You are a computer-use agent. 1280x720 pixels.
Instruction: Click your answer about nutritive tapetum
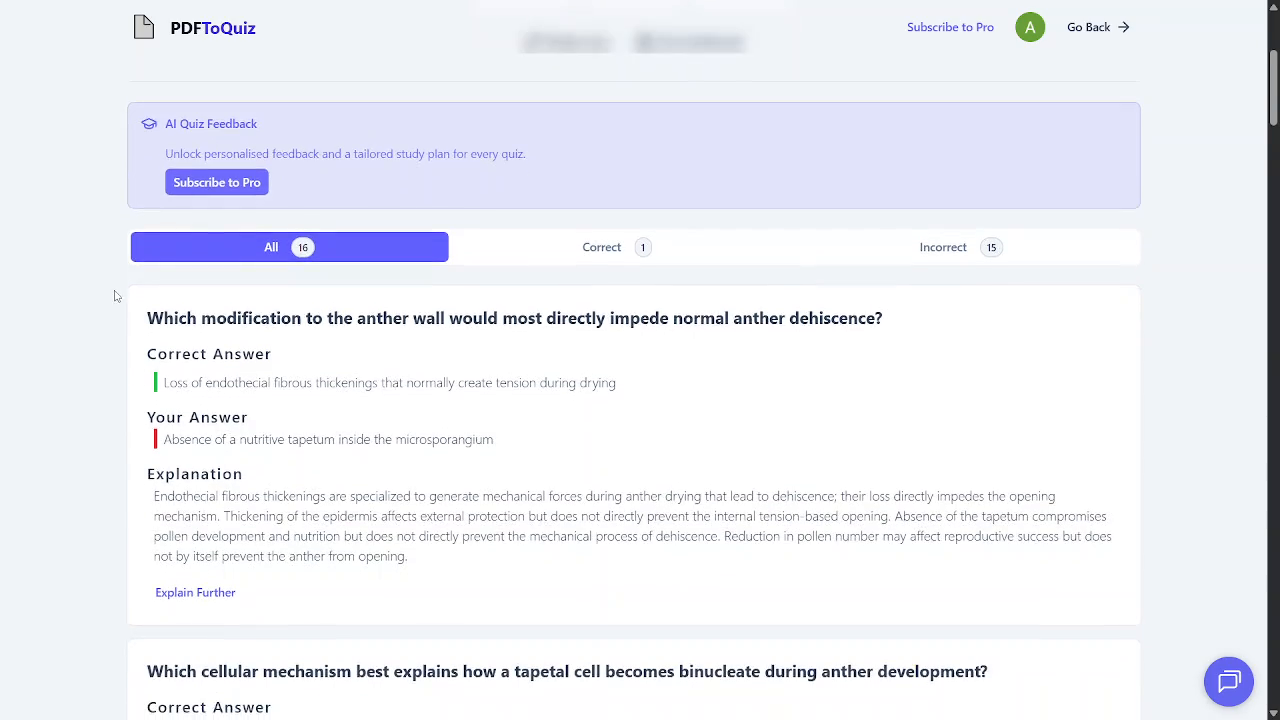[328, 439]
